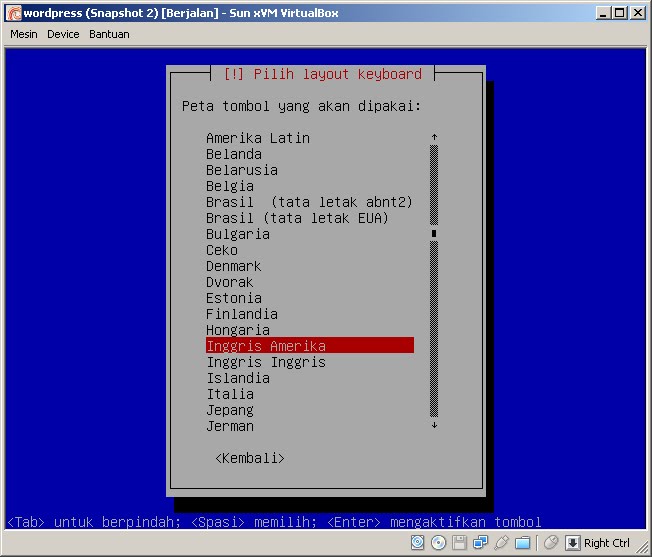Click the Right Ctrl host key label
Image resolution: width=652 pixels, height=557 pixels.
607,543
